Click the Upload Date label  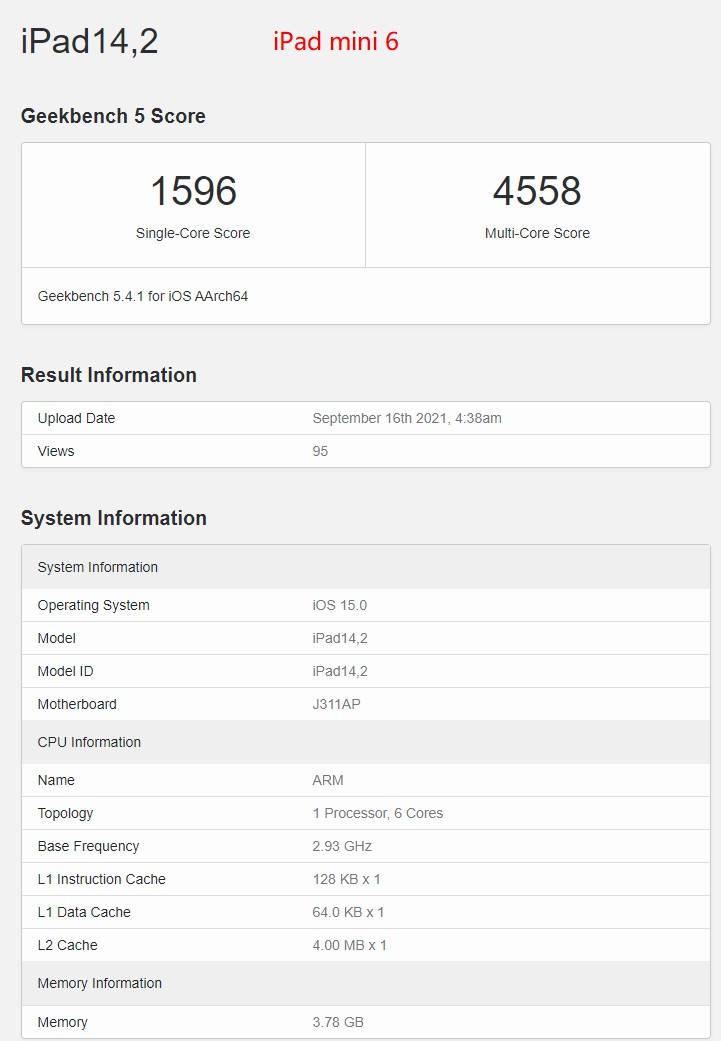[x=76, y=418]
